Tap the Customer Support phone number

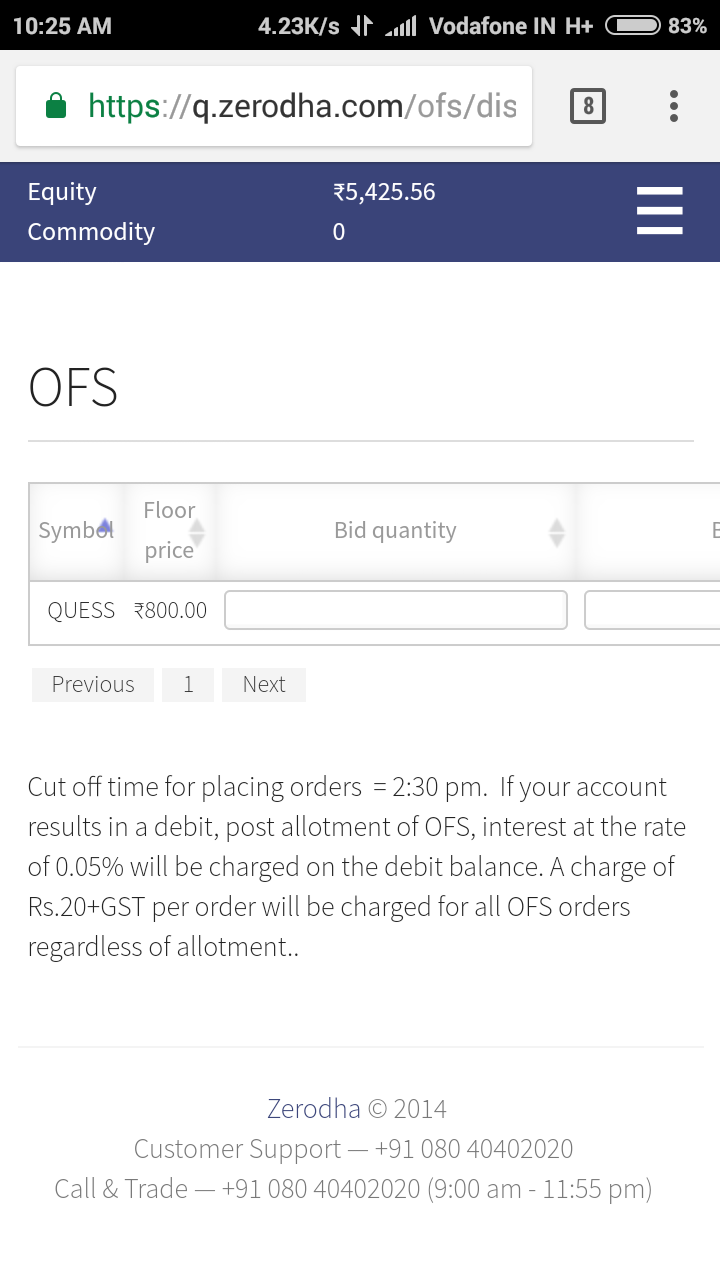[474, 1148]
